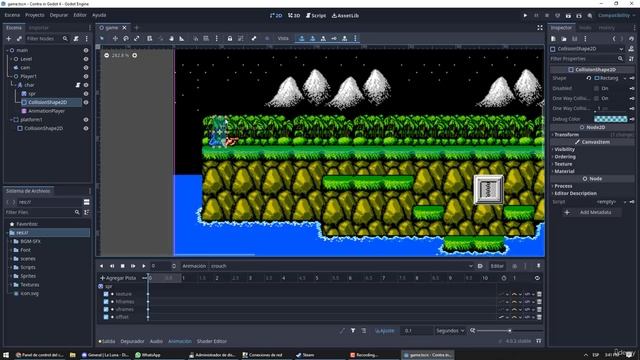Toggle visibility of Level node

click(x=86, y=59)
